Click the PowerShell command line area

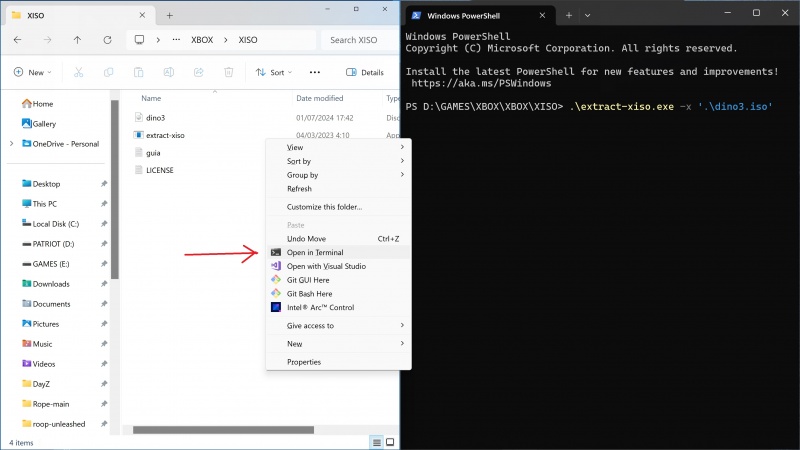(x=589, y=107)
